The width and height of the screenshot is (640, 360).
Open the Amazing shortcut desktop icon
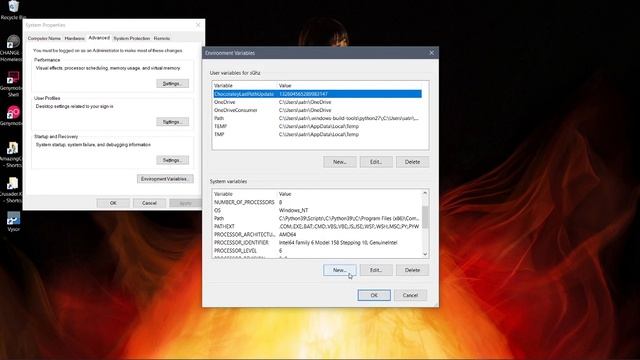tap(12, 154)
